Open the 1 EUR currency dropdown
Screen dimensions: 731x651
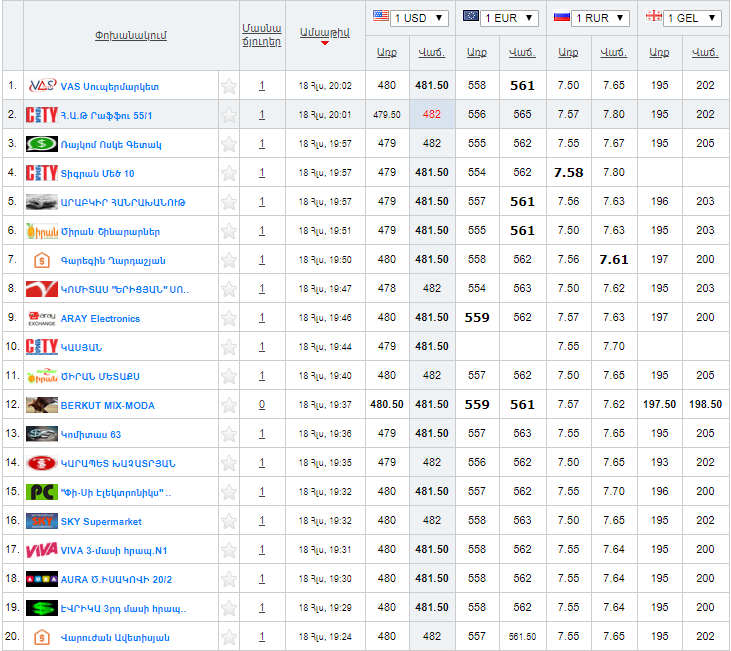click(x=509, y=18)
